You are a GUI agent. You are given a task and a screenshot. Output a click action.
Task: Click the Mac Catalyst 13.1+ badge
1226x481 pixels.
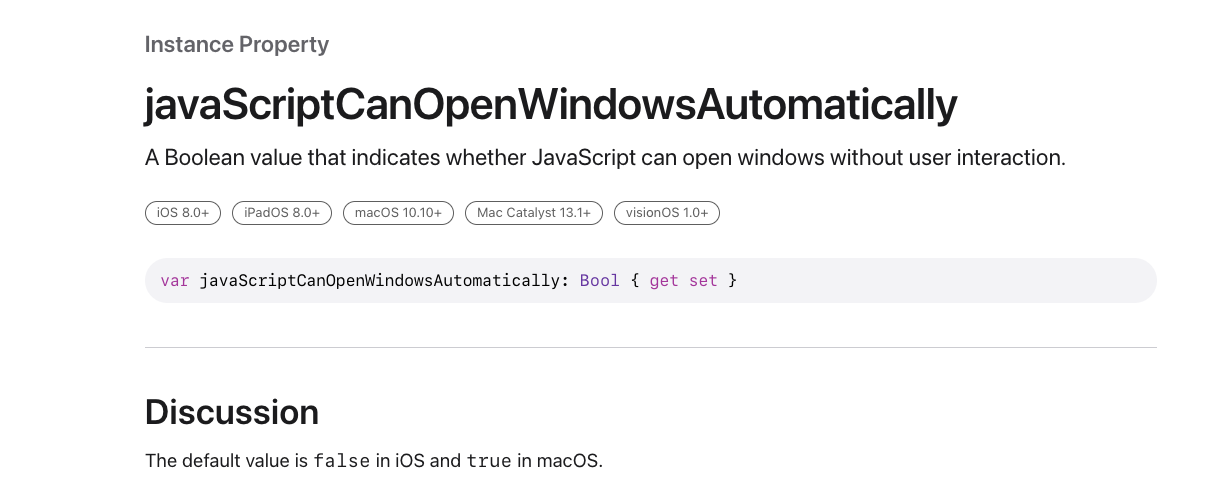(534, 212)
